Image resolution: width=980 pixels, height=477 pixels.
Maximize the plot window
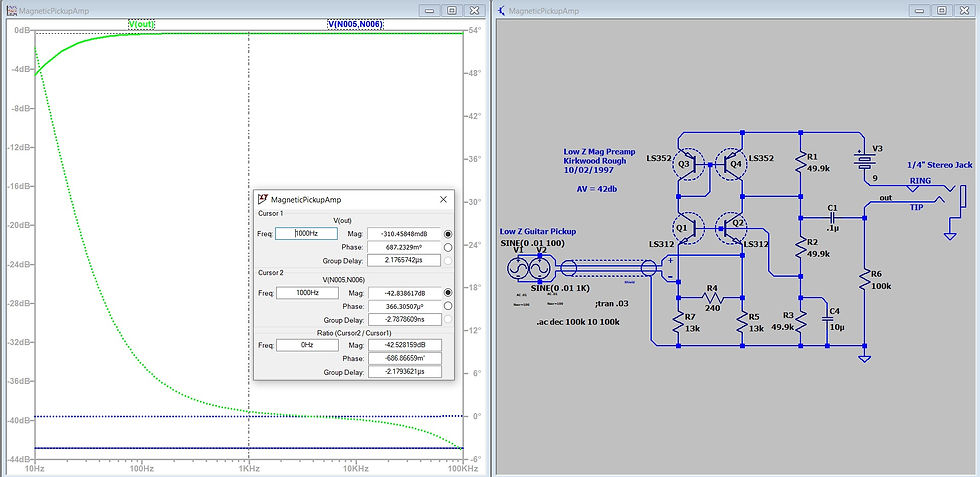(452, 11)
